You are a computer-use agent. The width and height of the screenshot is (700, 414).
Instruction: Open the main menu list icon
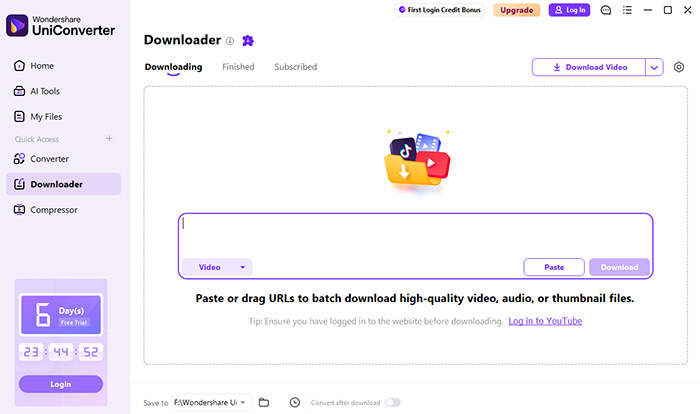(627, 10)
